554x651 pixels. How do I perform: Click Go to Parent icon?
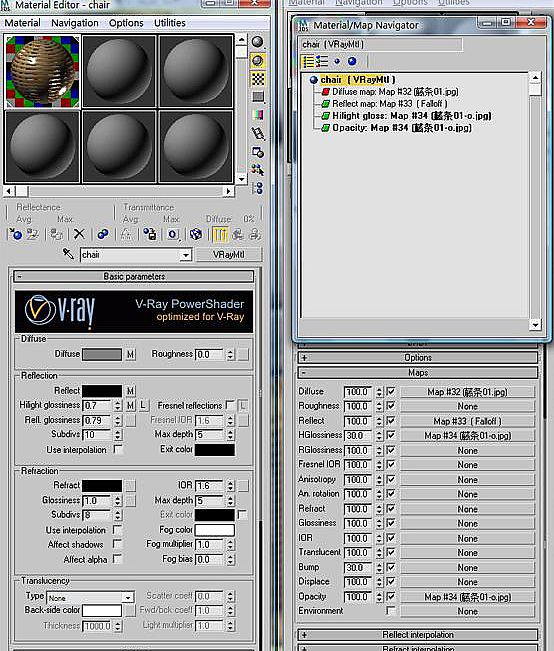pos(238,235)
